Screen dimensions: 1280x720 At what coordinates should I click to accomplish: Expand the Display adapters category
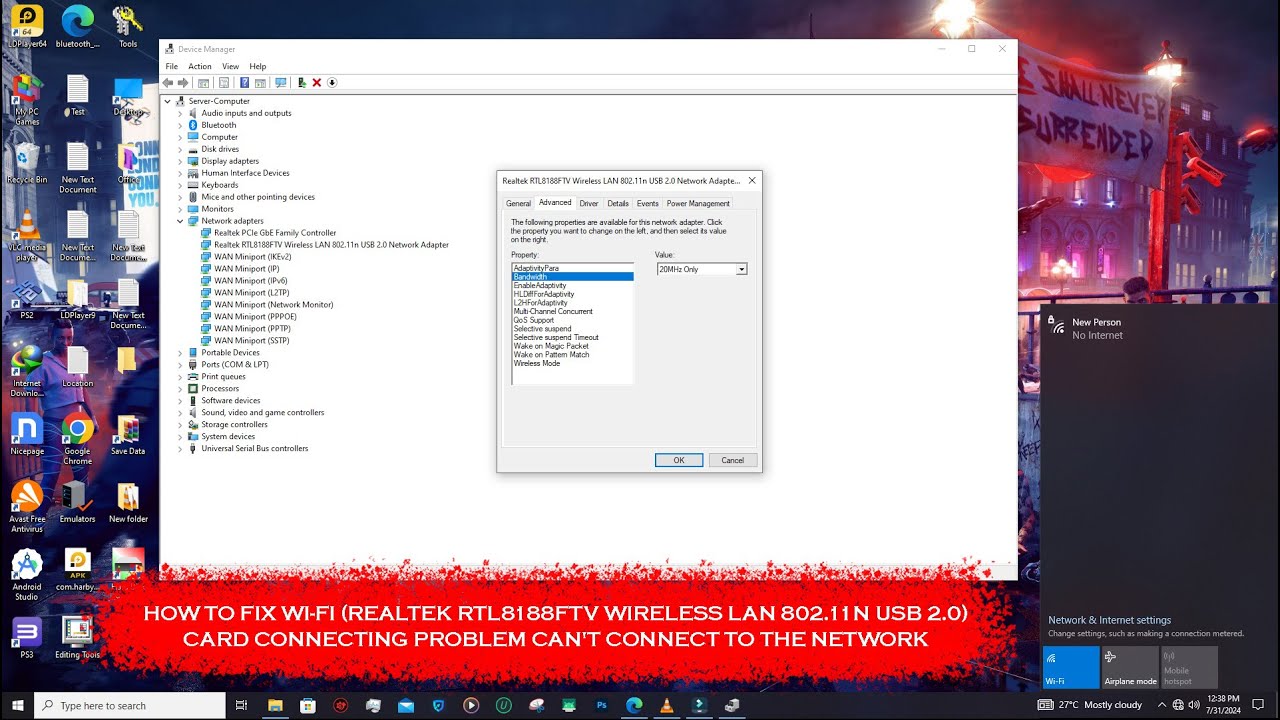180,161
